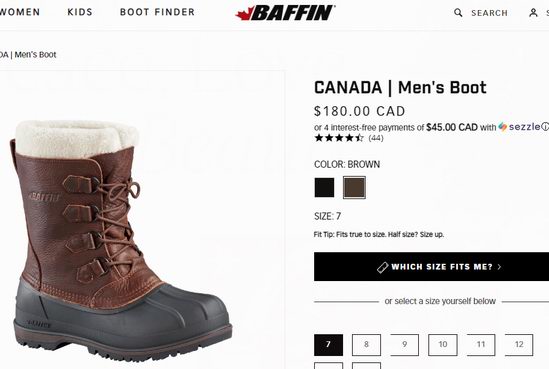Click the chevron after Which Size Fits Me
Viewport: 549px width, 369px height.
pyautogui.click(x=500, y=267)
